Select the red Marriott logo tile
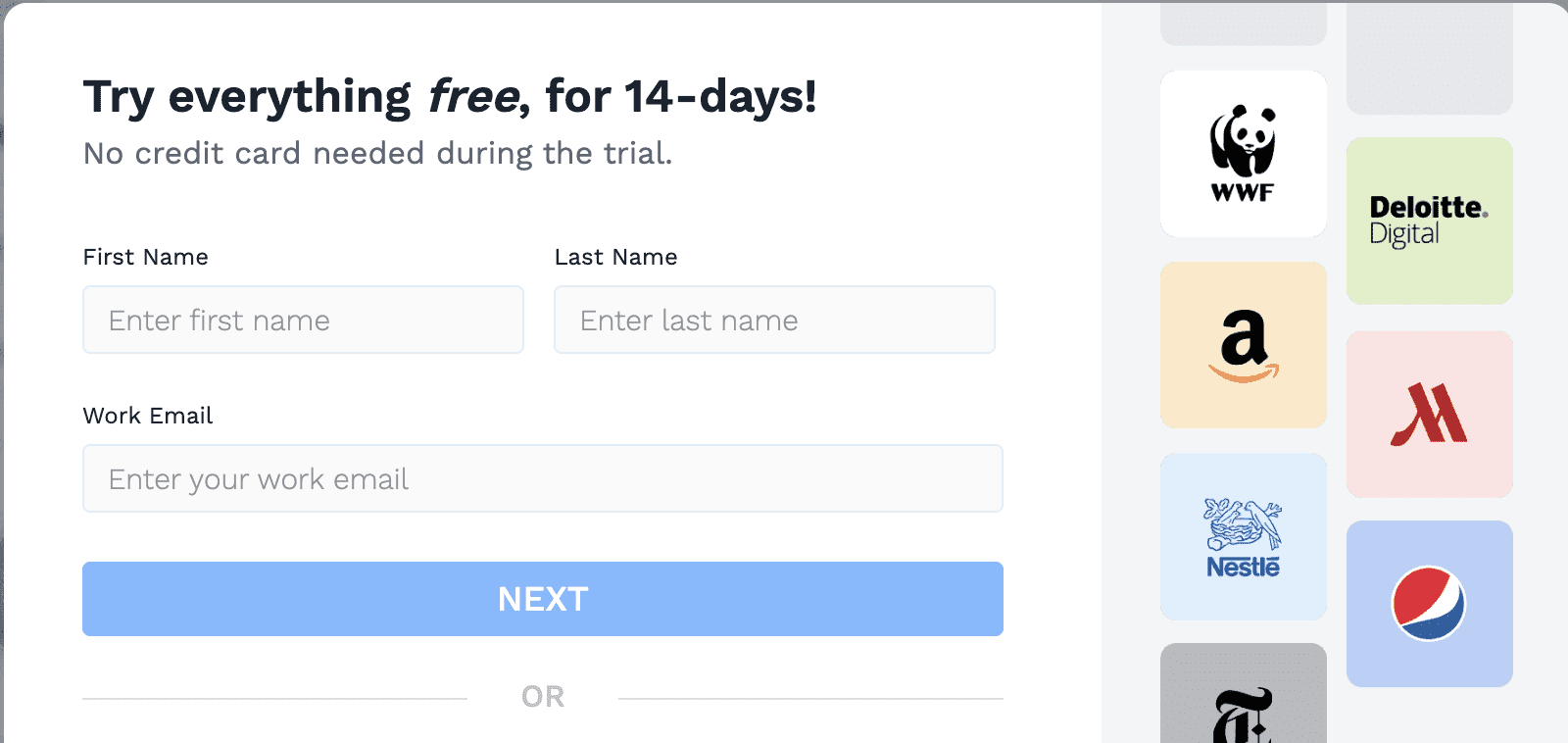Screen dimensions: 1568x743 1429,414
